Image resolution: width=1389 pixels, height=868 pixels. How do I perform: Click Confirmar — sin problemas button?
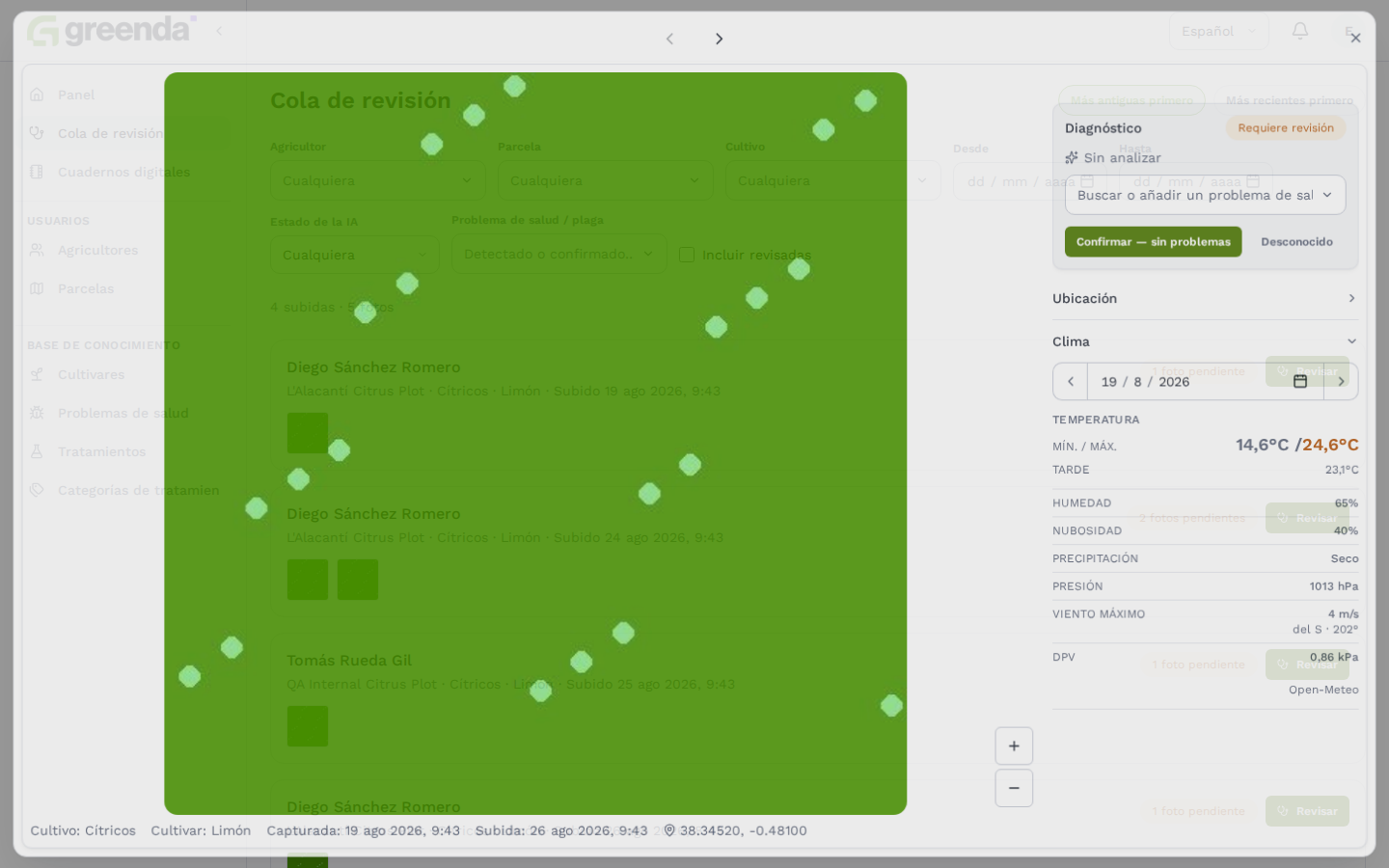[1153, 242]
